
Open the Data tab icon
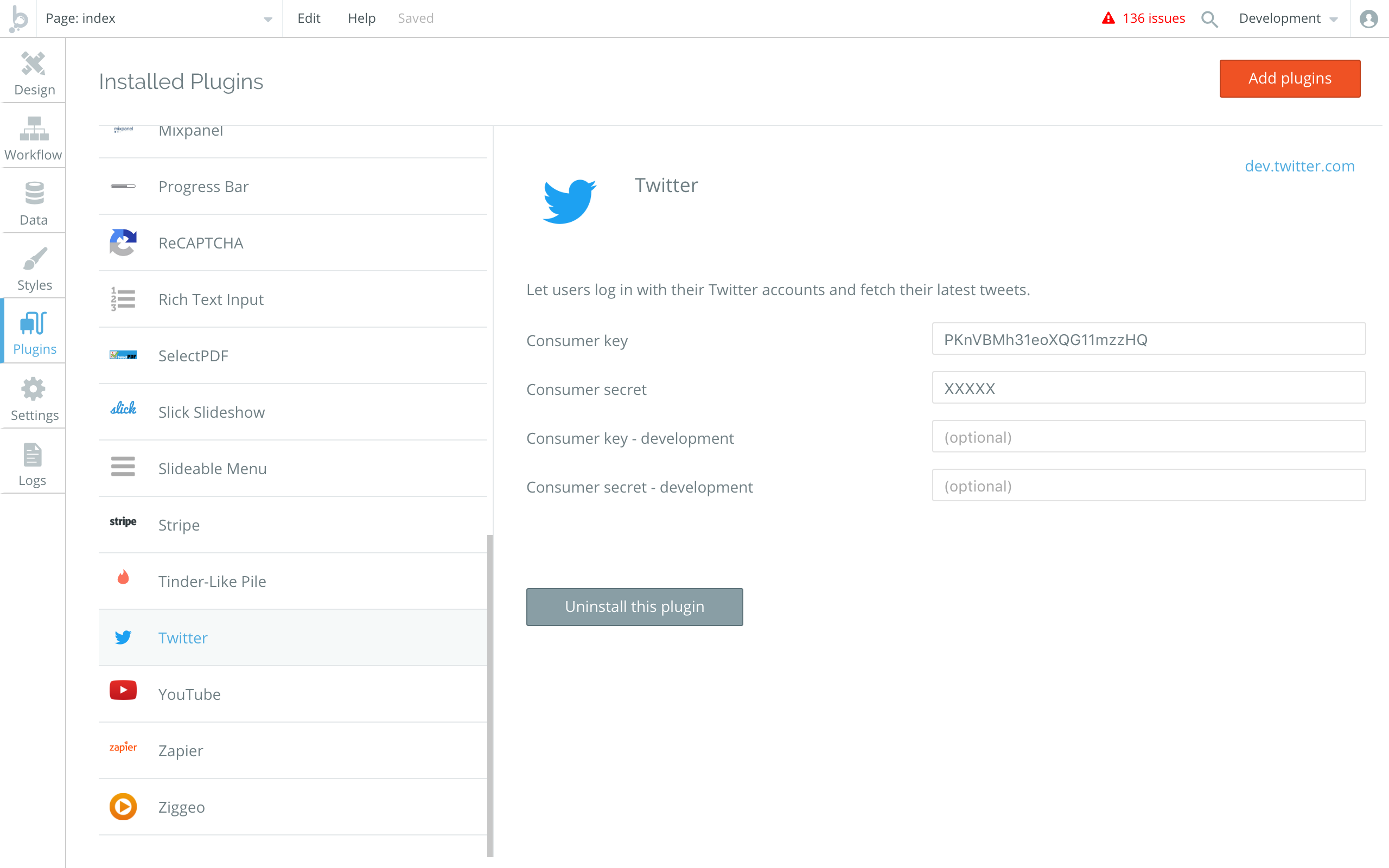34,194
